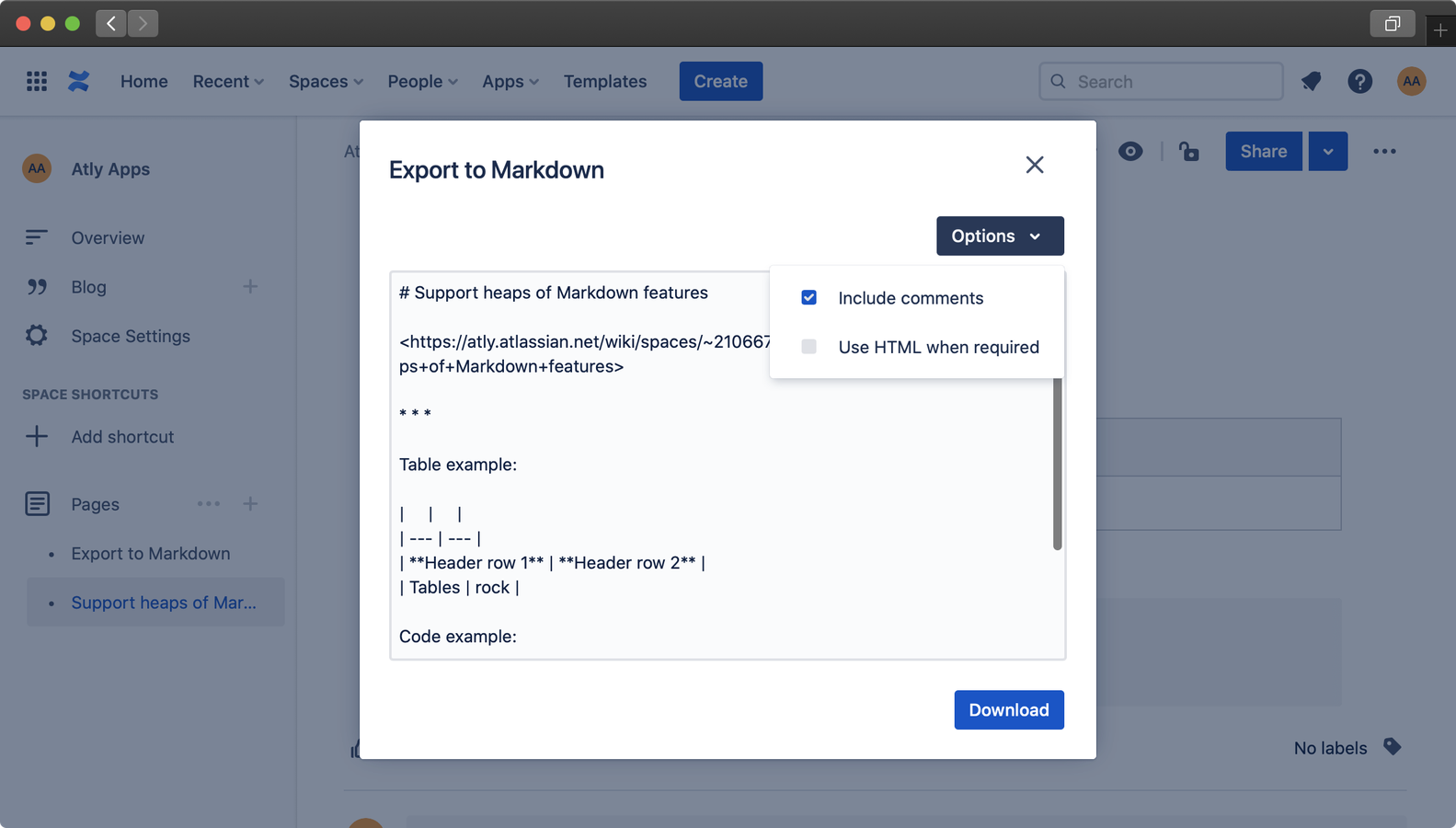Open the Pages more options ellipsis
This screenshot has height=828, width=1456.
pos(209,504)
